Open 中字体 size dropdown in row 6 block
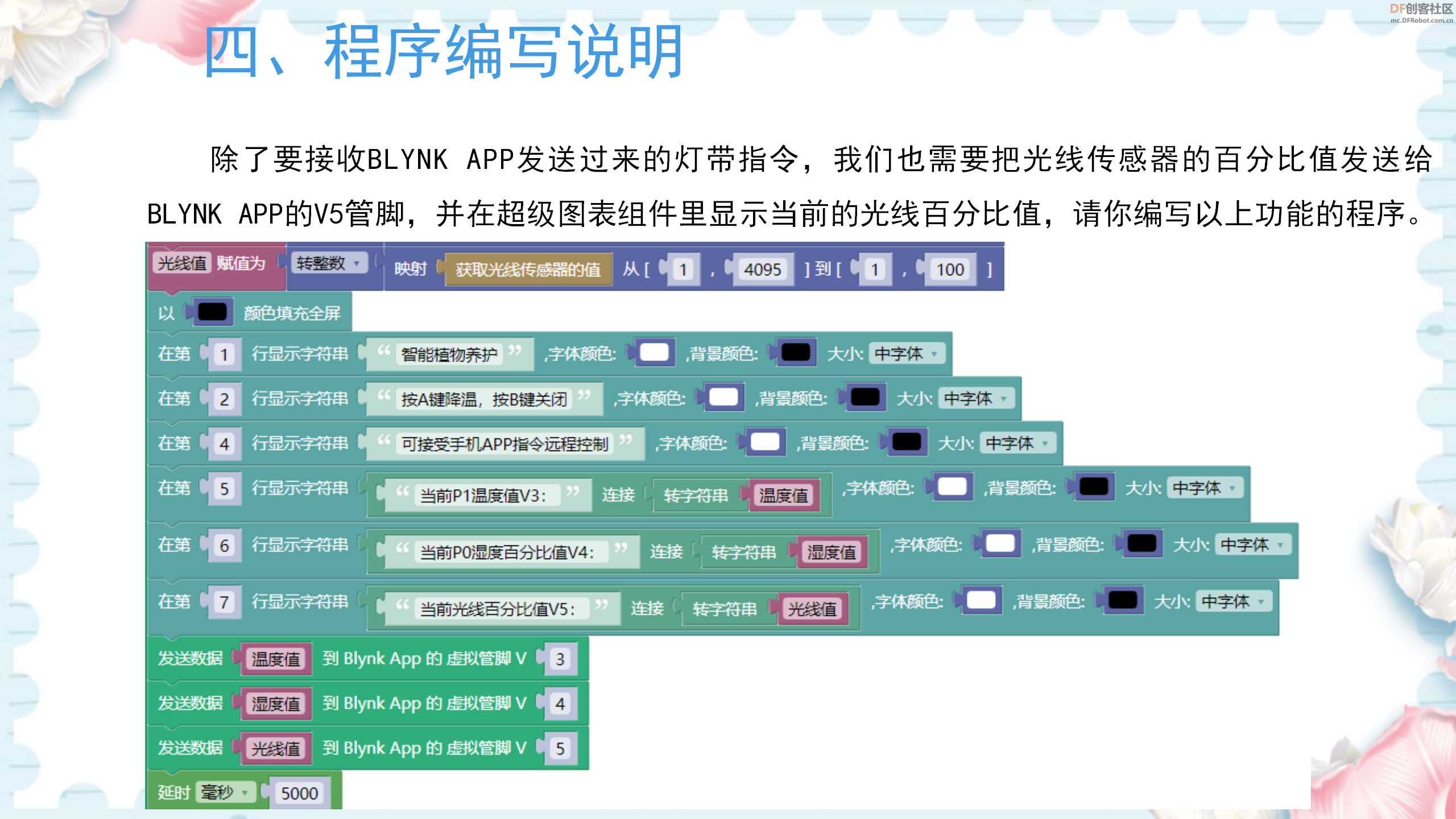1456x819 pixels. pos(1252,545)
